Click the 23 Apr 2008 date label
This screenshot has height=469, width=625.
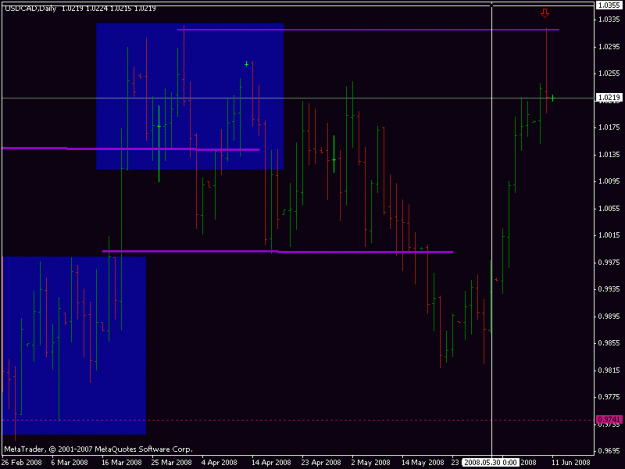[321, 462]
